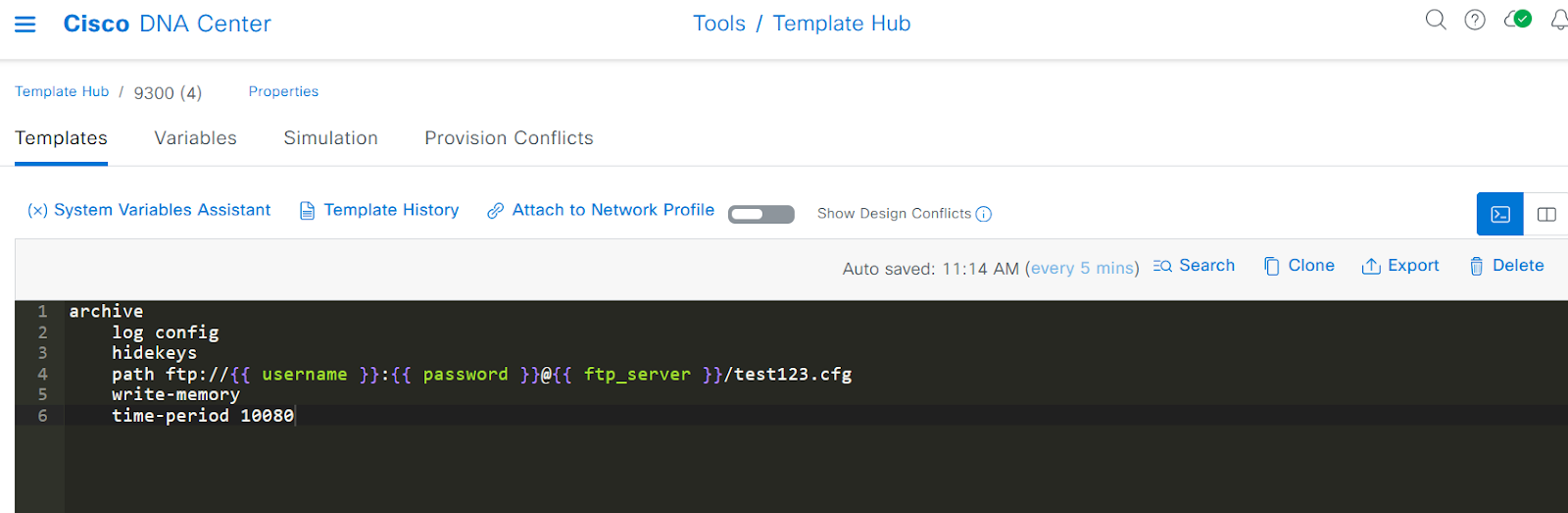Check the cloud connection status icon
Viewport: 1568px width, 513px height.
pyautogui.click(x=1518, y=20)
